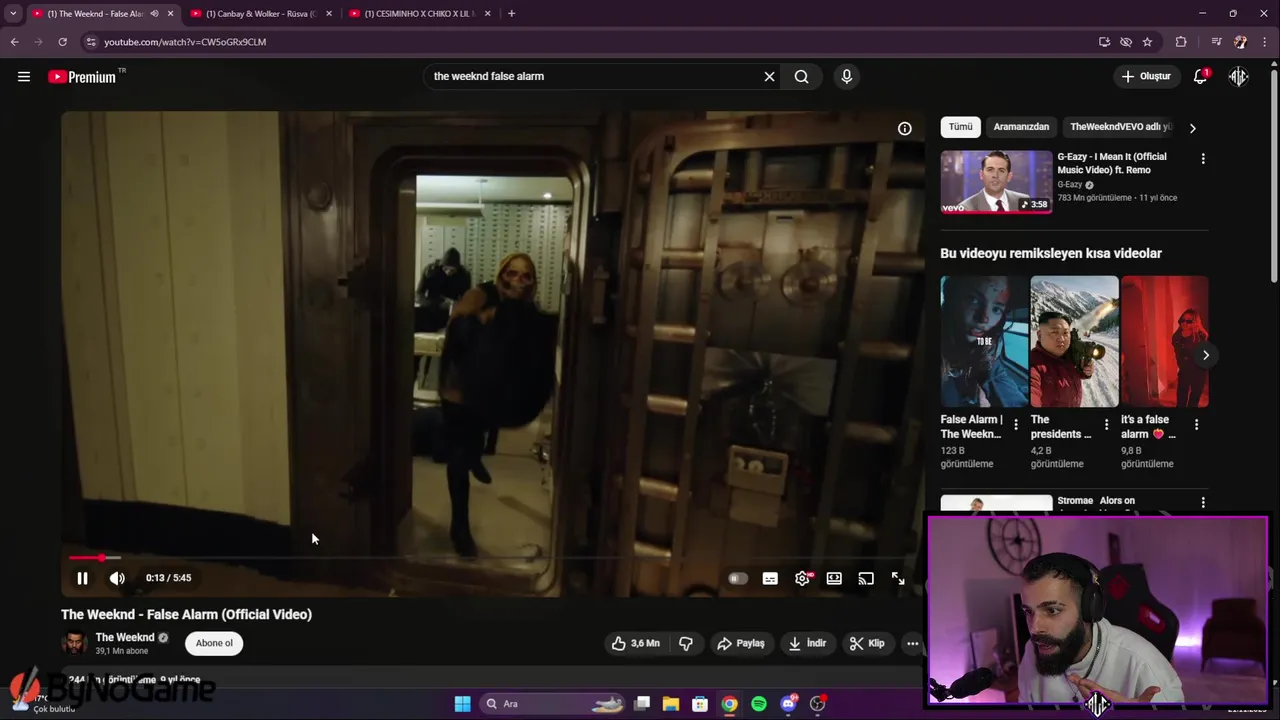Open The presidents short video

click(x=1074, y=342)
